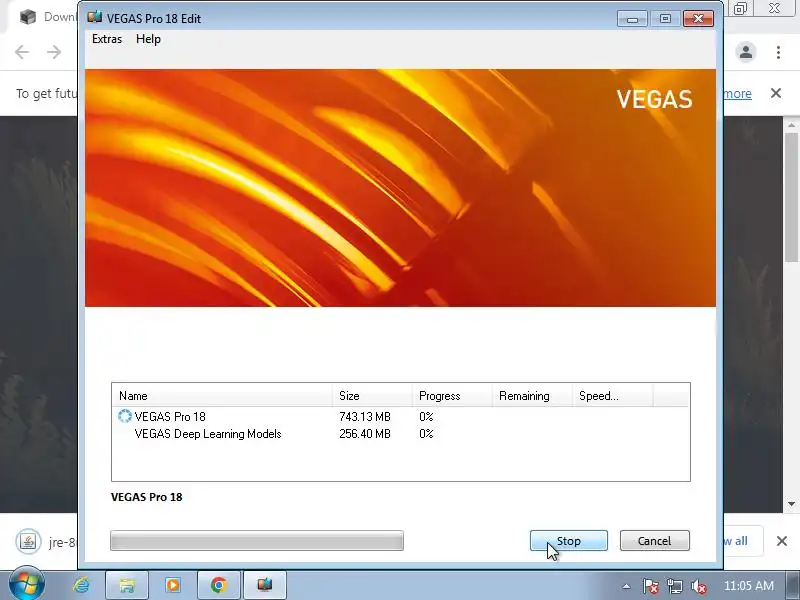Click the Show desktop button
This screenshot has width=800, height=600.
pos(793,585)
